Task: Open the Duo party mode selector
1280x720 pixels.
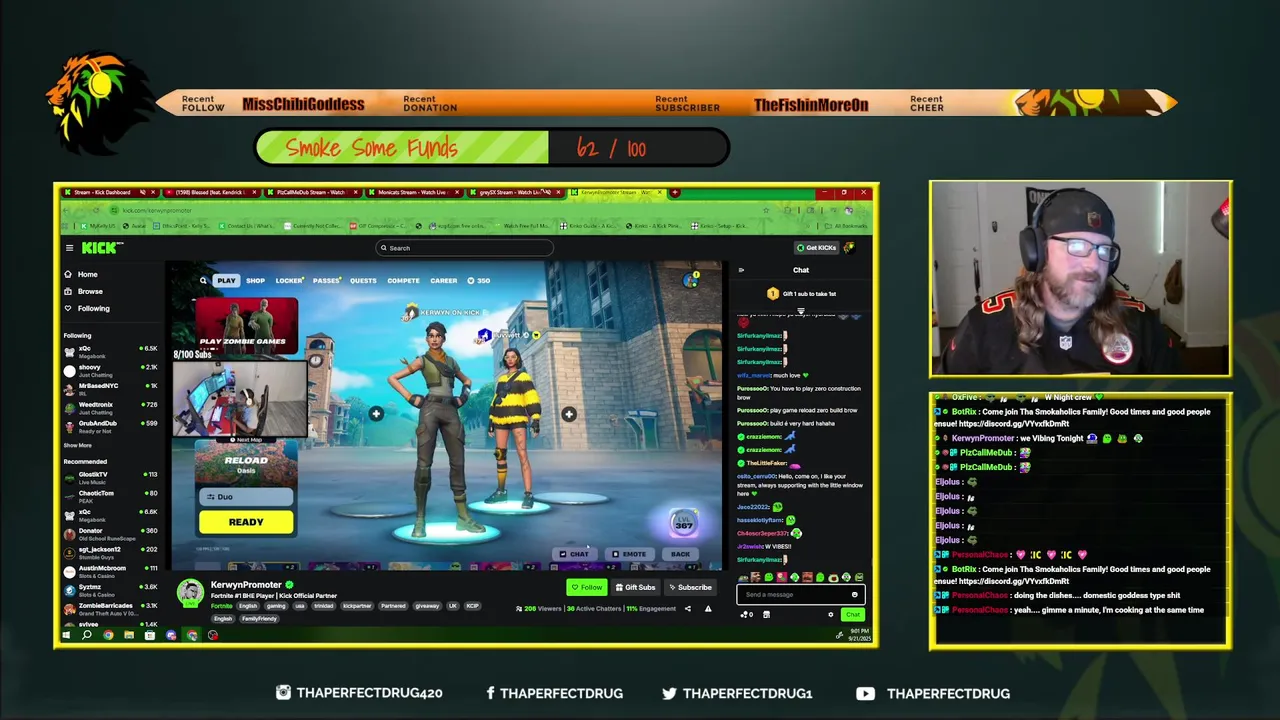Action: (246, 497)
